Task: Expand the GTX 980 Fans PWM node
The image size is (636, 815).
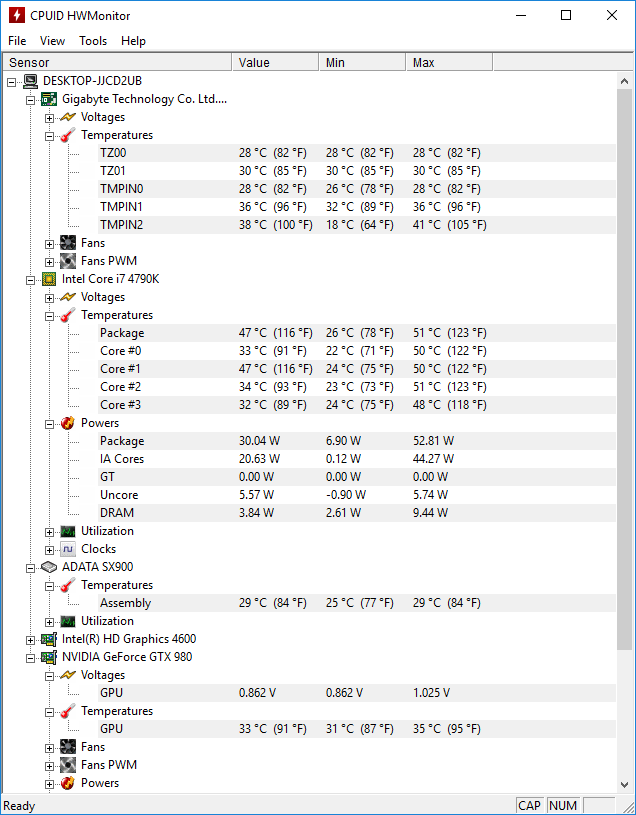Action: pyautogui.click(x=49, y=766)
